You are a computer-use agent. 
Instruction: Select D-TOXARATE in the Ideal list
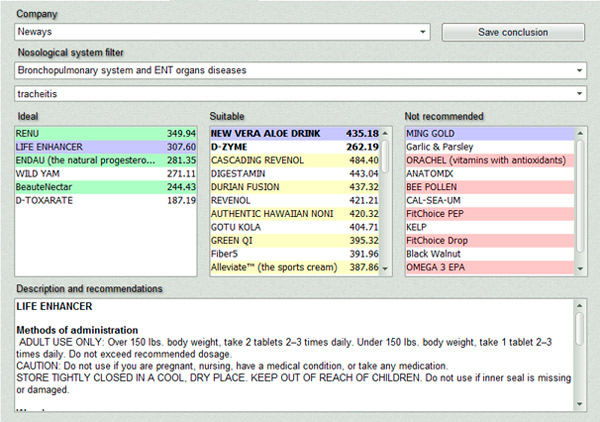[x=106, y=200]
